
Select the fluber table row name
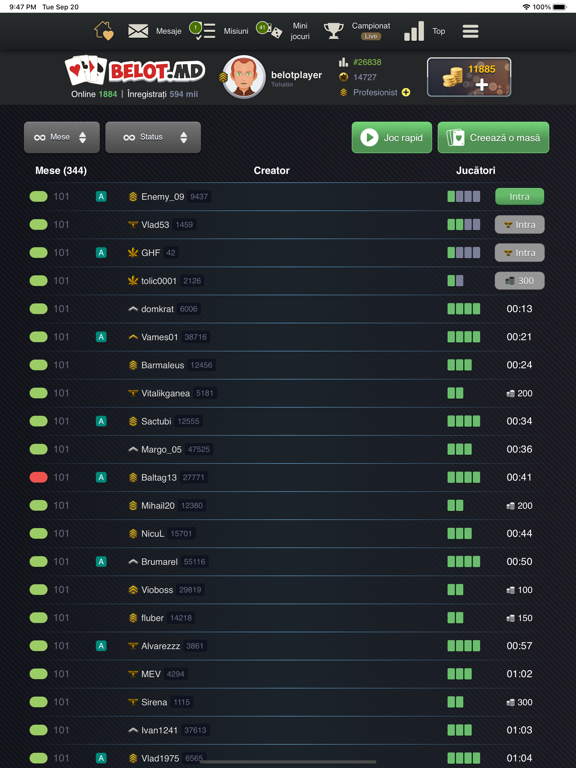click(x=152, y=618)
